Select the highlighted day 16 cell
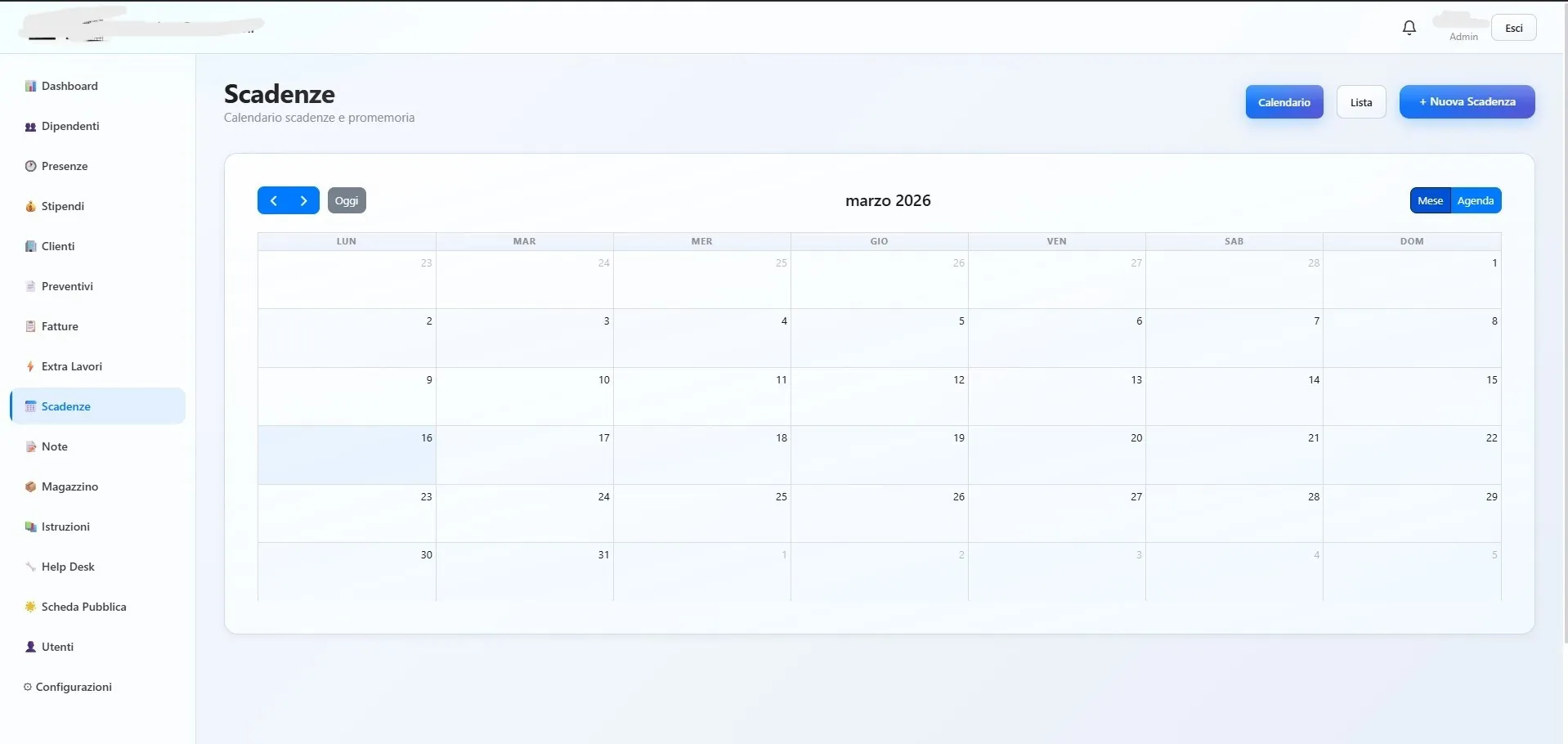Viewport: 1568px width, 744px height. (x=347, y=455)
